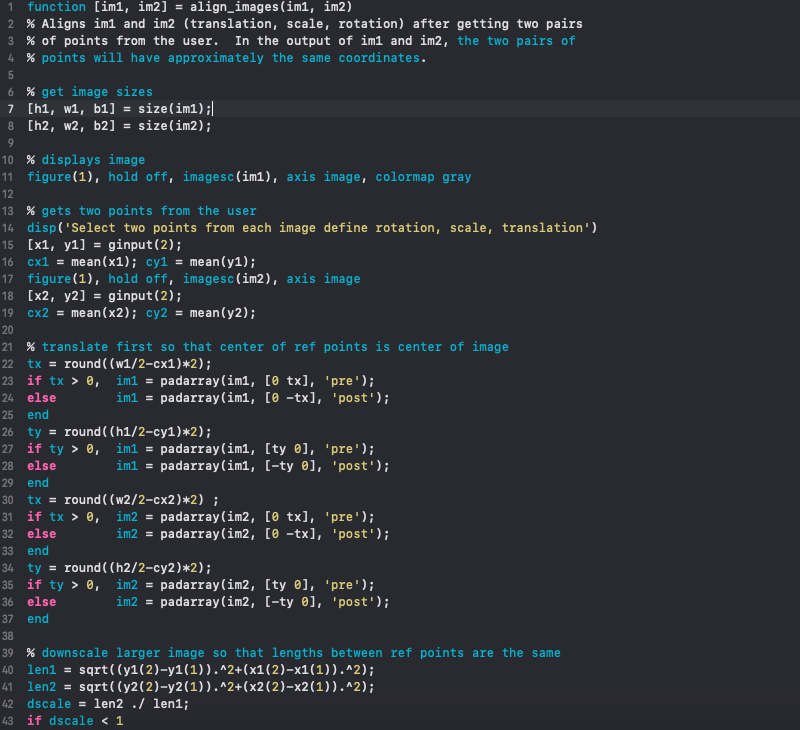Click gutter line number 1
This screenshot has height=730, width=800.
[x=11, y=7]
